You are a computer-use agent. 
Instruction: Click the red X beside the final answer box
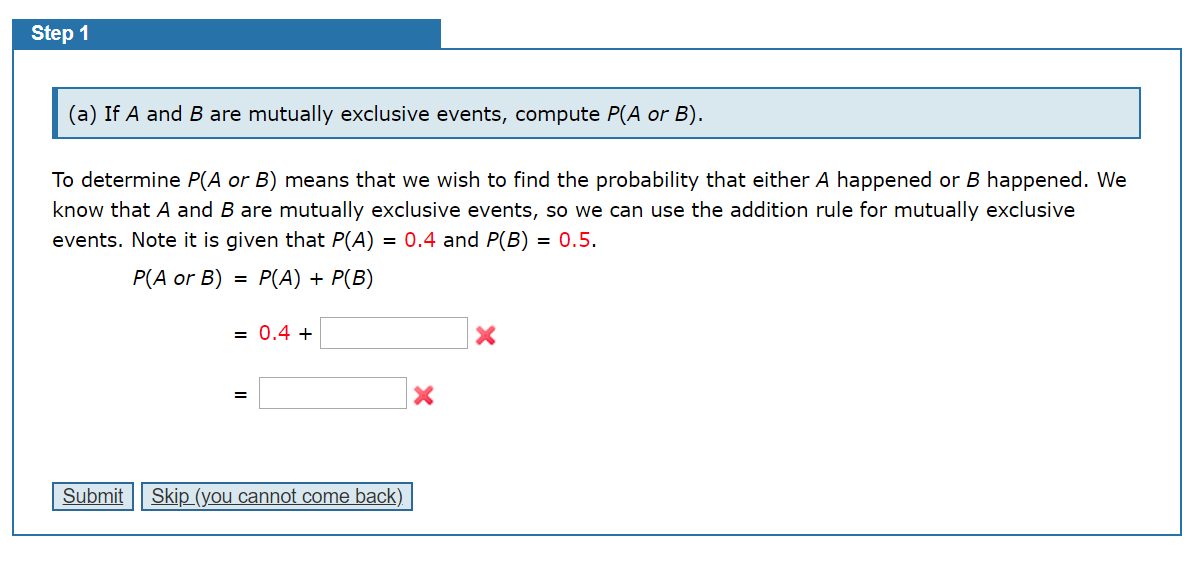pos(422,395)
